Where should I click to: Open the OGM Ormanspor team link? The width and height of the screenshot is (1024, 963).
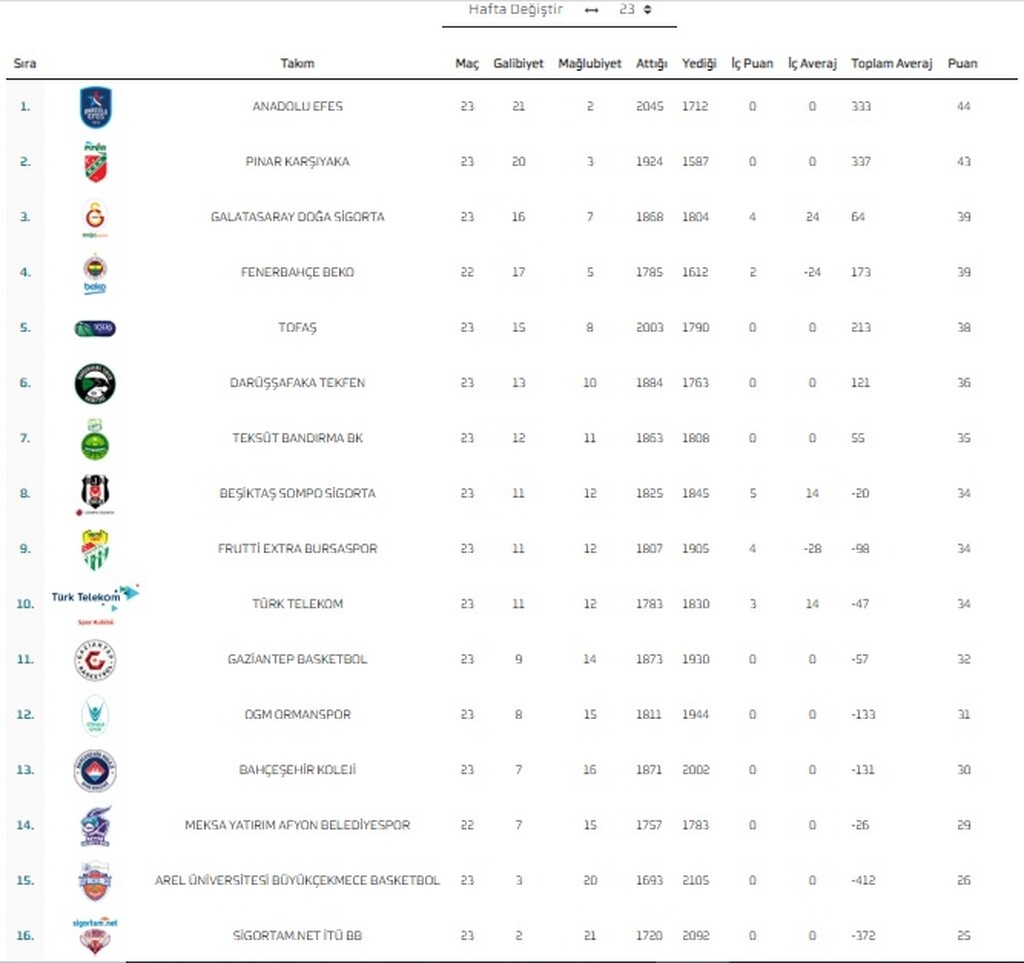[x=297, y=715]
